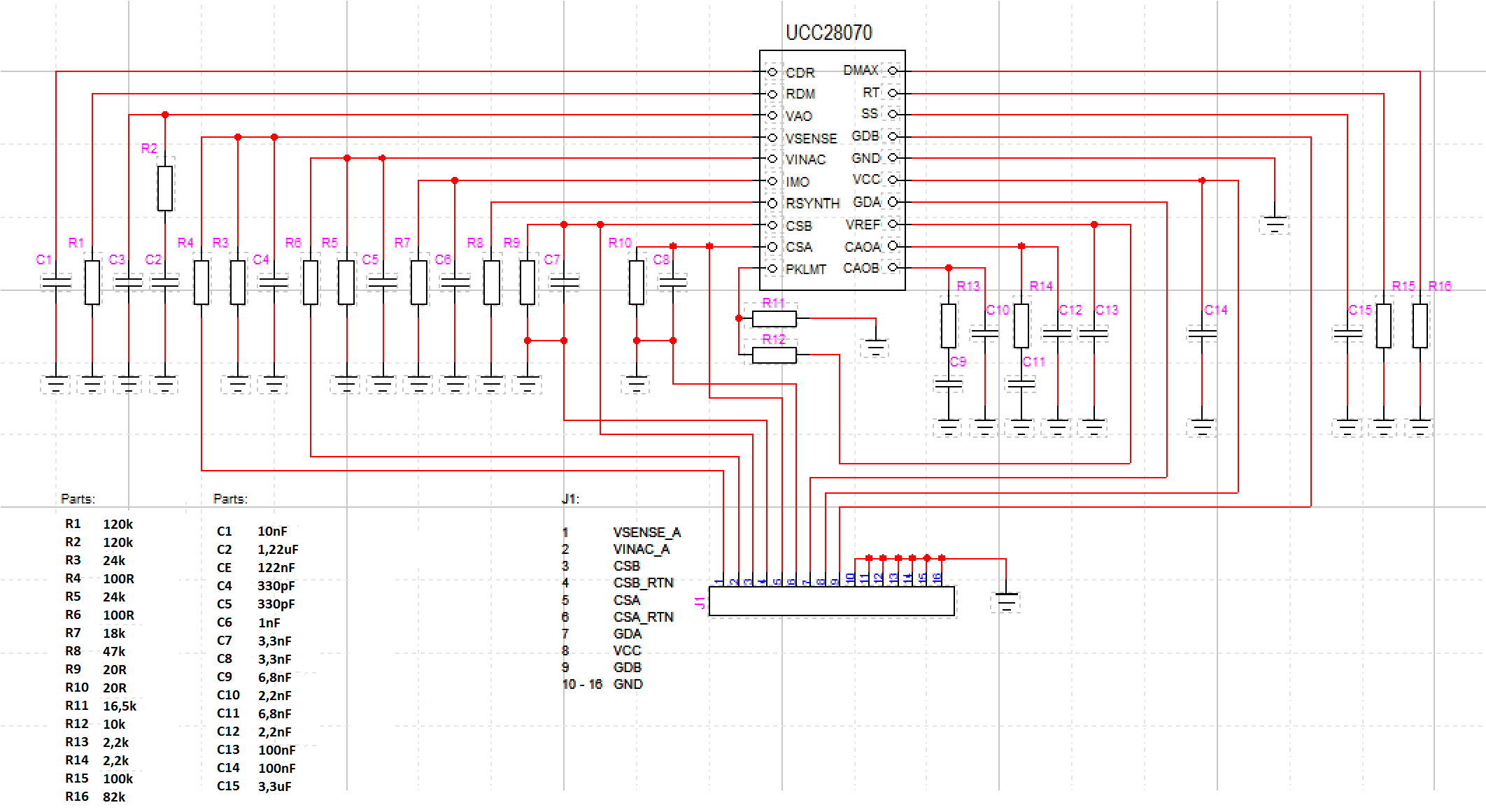
Task: Select capacitor C5 symbol
Action: click(383, 282)
